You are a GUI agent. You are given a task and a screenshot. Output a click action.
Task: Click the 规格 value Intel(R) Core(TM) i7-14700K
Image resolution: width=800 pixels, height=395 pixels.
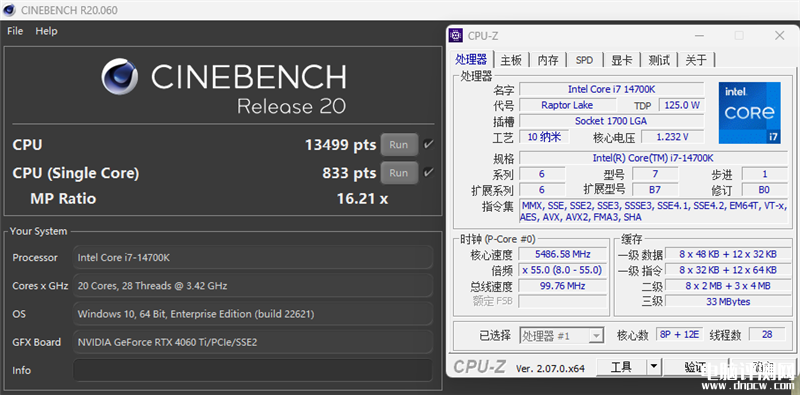point(653,158)
